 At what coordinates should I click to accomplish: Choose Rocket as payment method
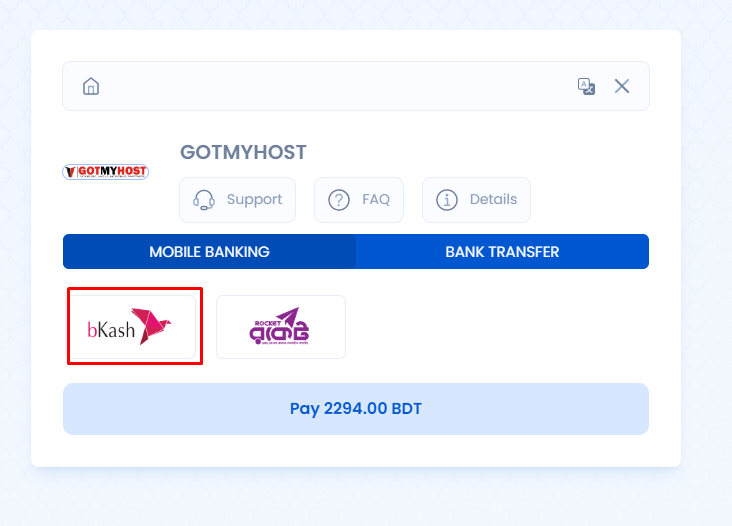281,327
